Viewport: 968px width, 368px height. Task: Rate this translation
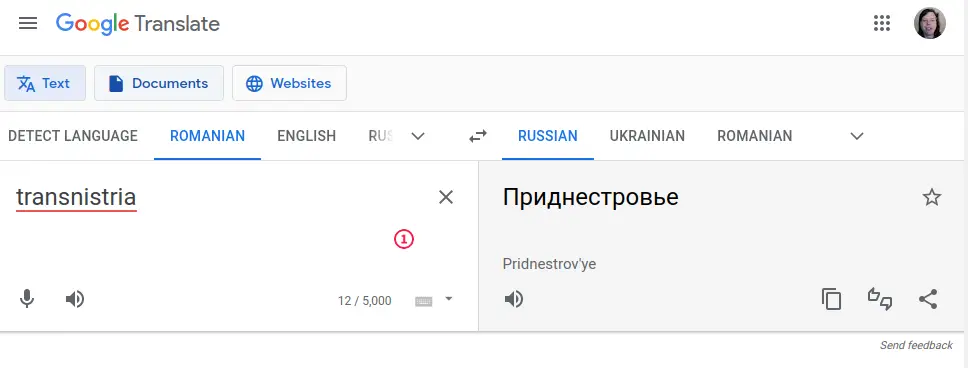coord(880,299)
